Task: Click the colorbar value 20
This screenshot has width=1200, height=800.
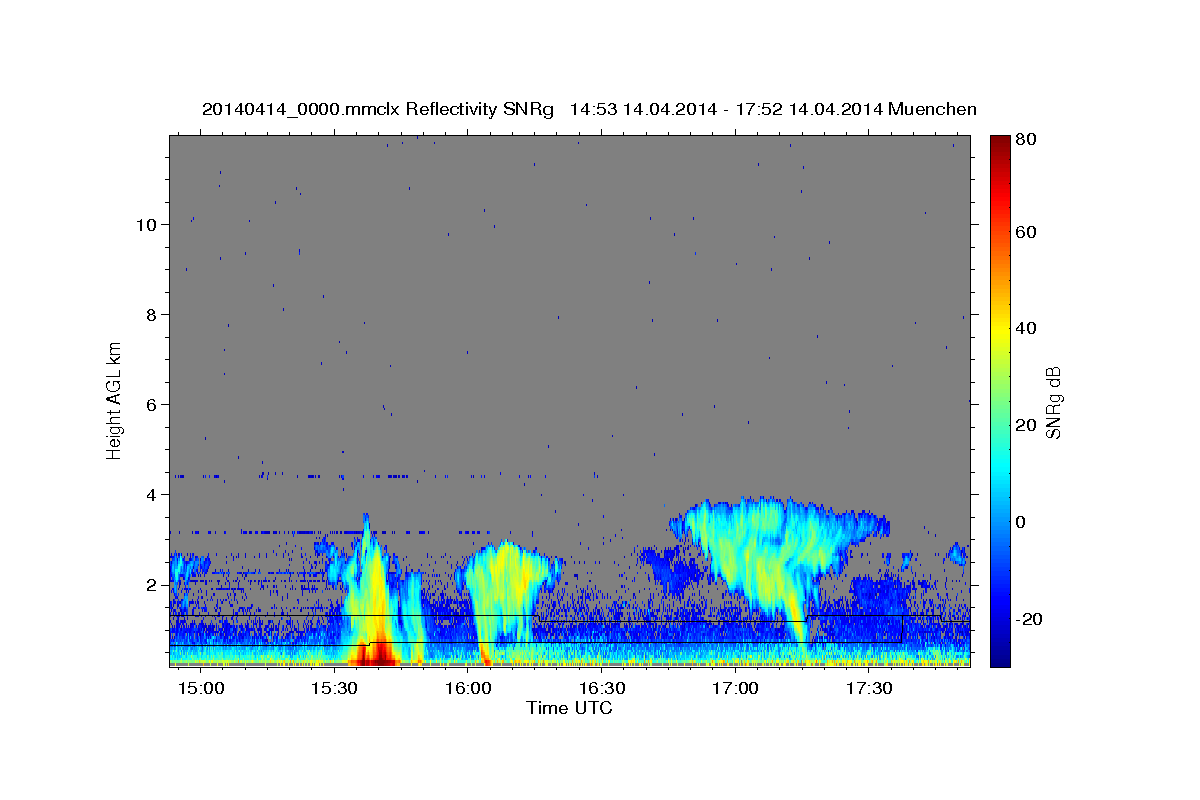Action: [x=1025, y=425]
